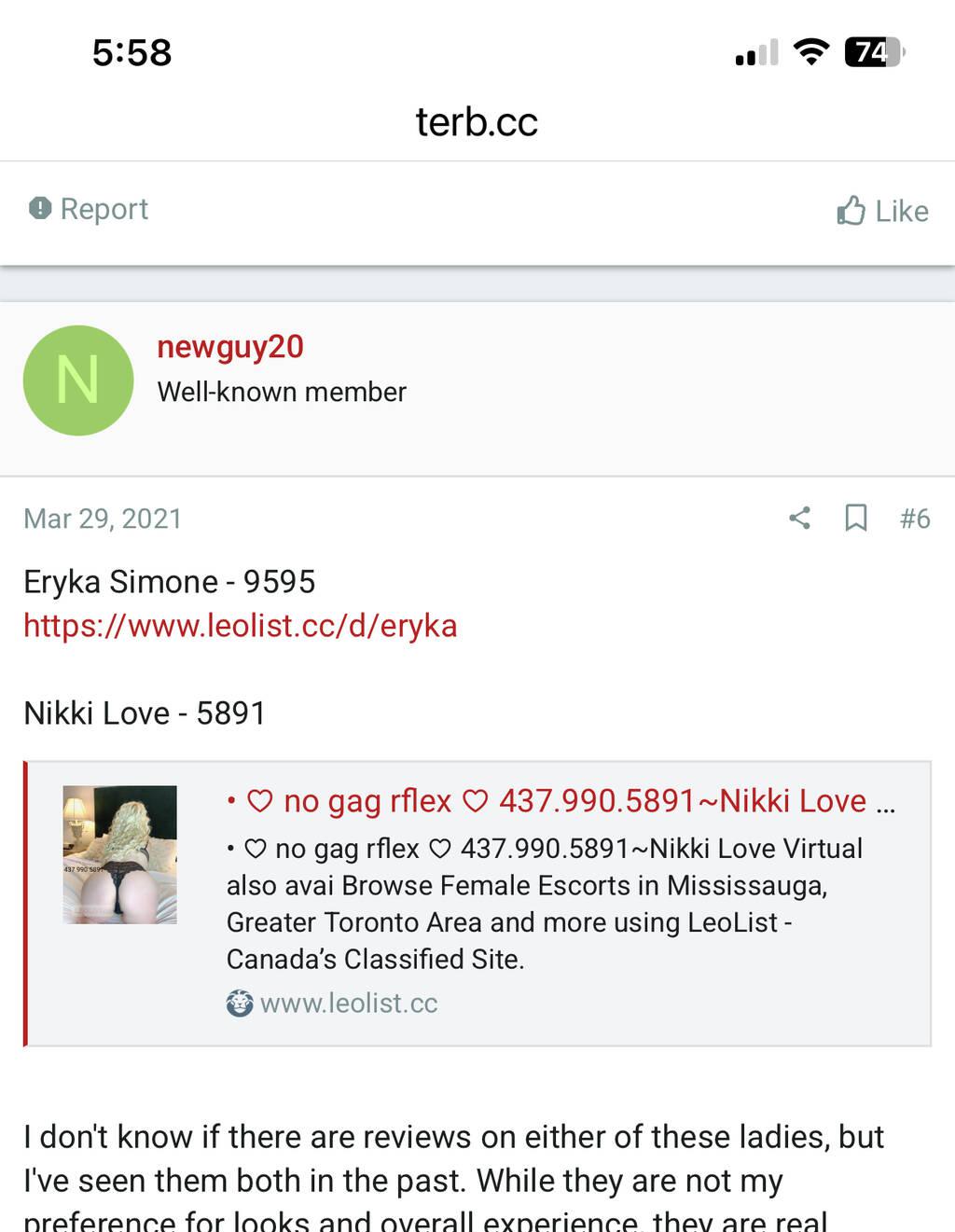Open the #6 post permalink
This screenshot has width=955, height=1232.
915,519
